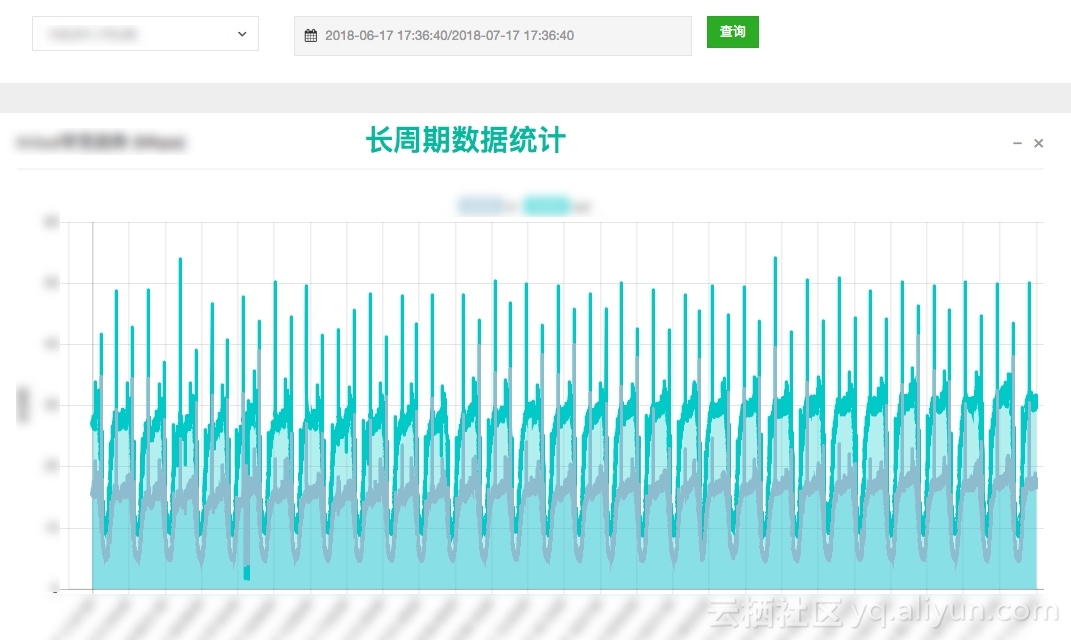1071x640 pixels.
Task: Click the dropdown chevron arrow
Action: (242, 34)
